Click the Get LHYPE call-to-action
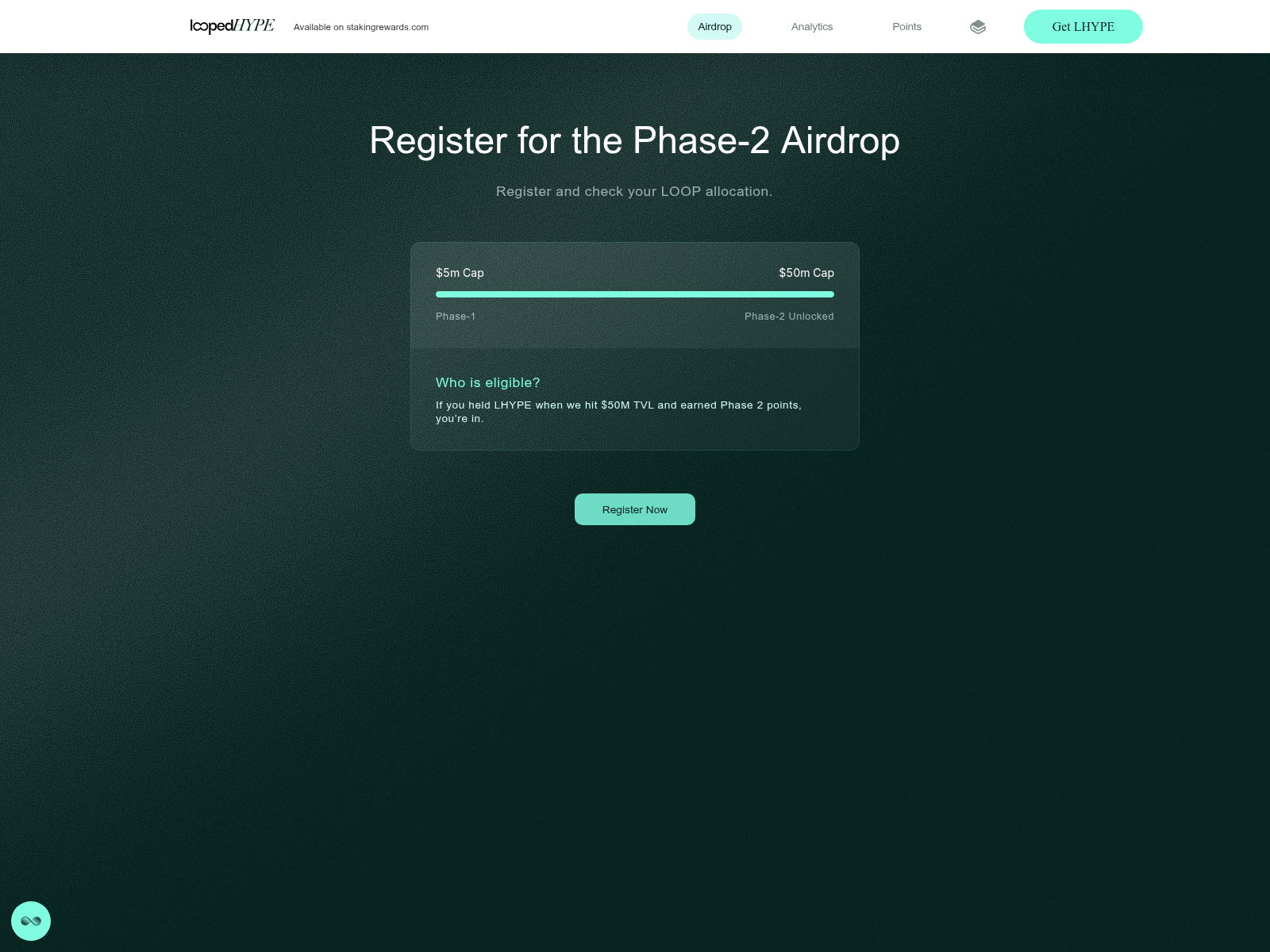This screenshot has width=1270, height=952. [1083, 26]
